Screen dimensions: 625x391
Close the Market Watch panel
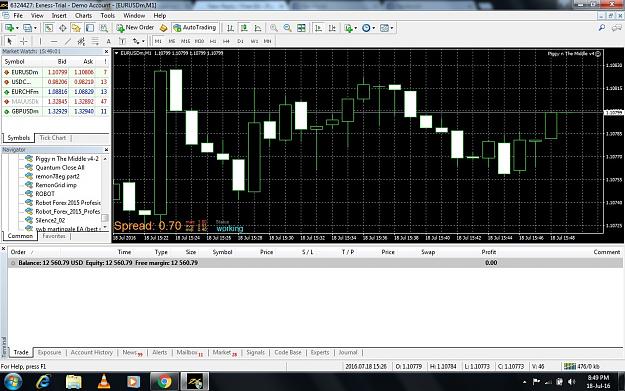tap(106, 52)
